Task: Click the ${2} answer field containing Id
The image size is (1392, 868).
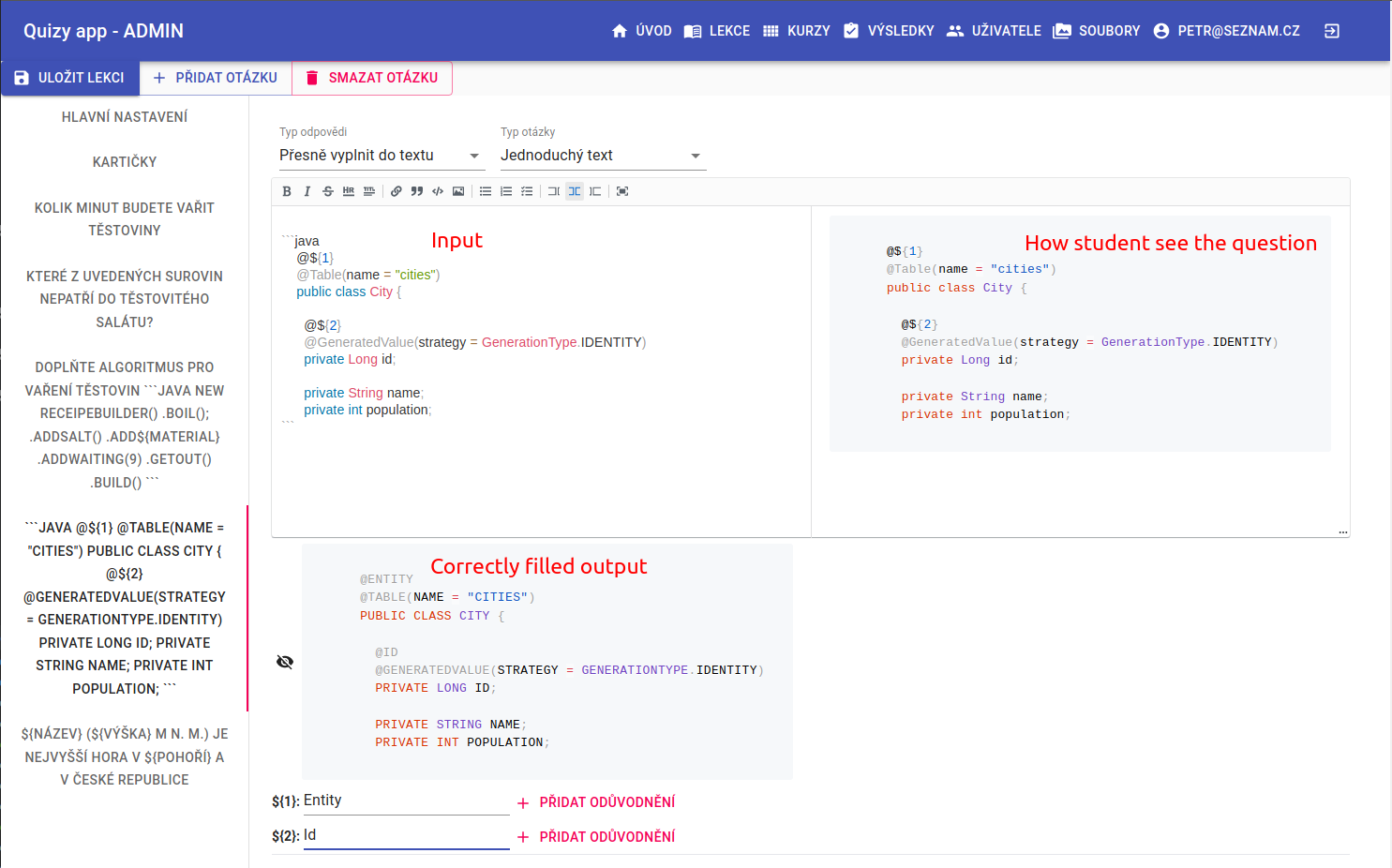Action: 406,836
